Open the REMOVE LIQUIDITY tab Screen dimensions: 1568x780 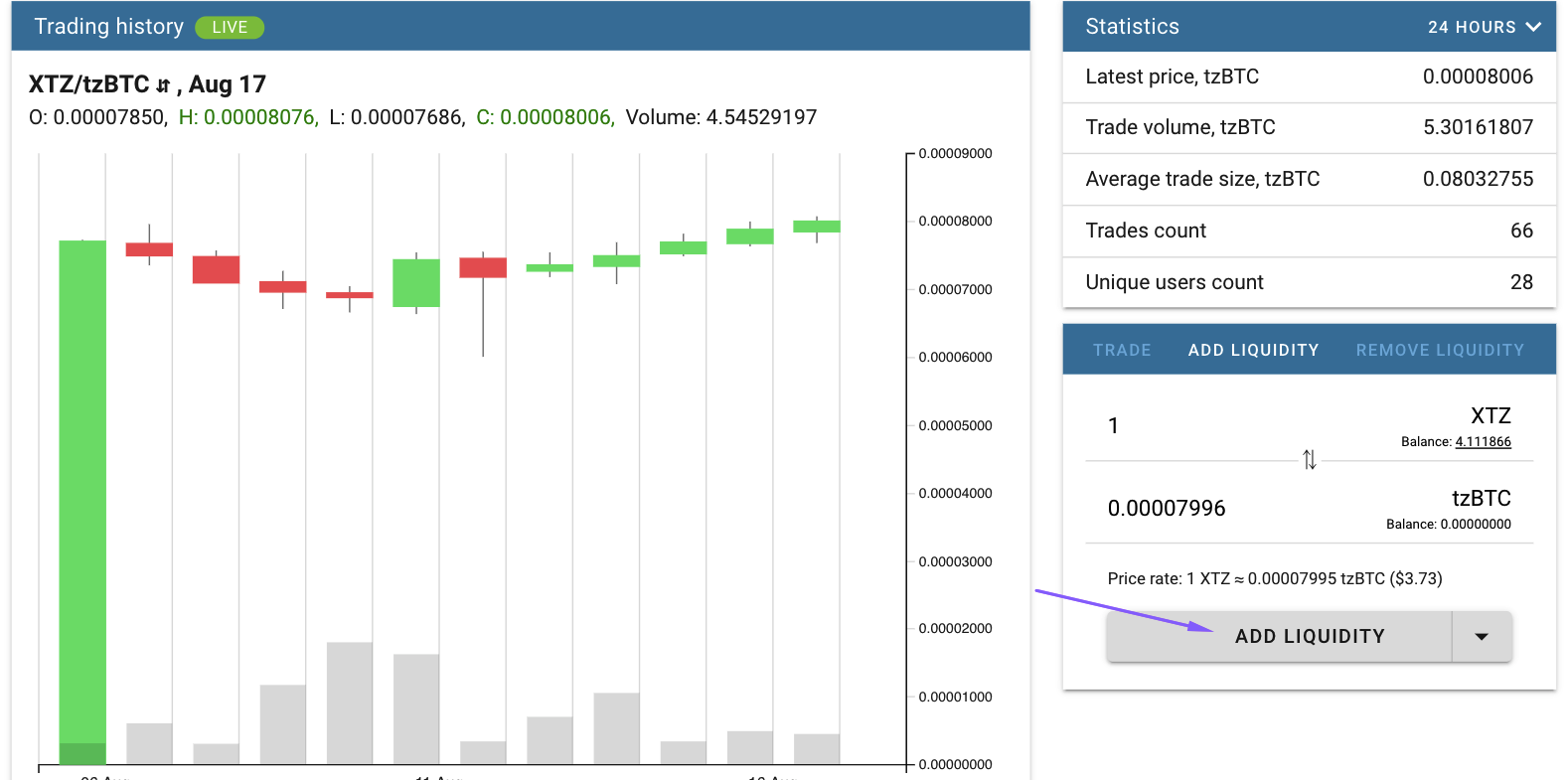pyautogui.click(x=1440, y=350)
